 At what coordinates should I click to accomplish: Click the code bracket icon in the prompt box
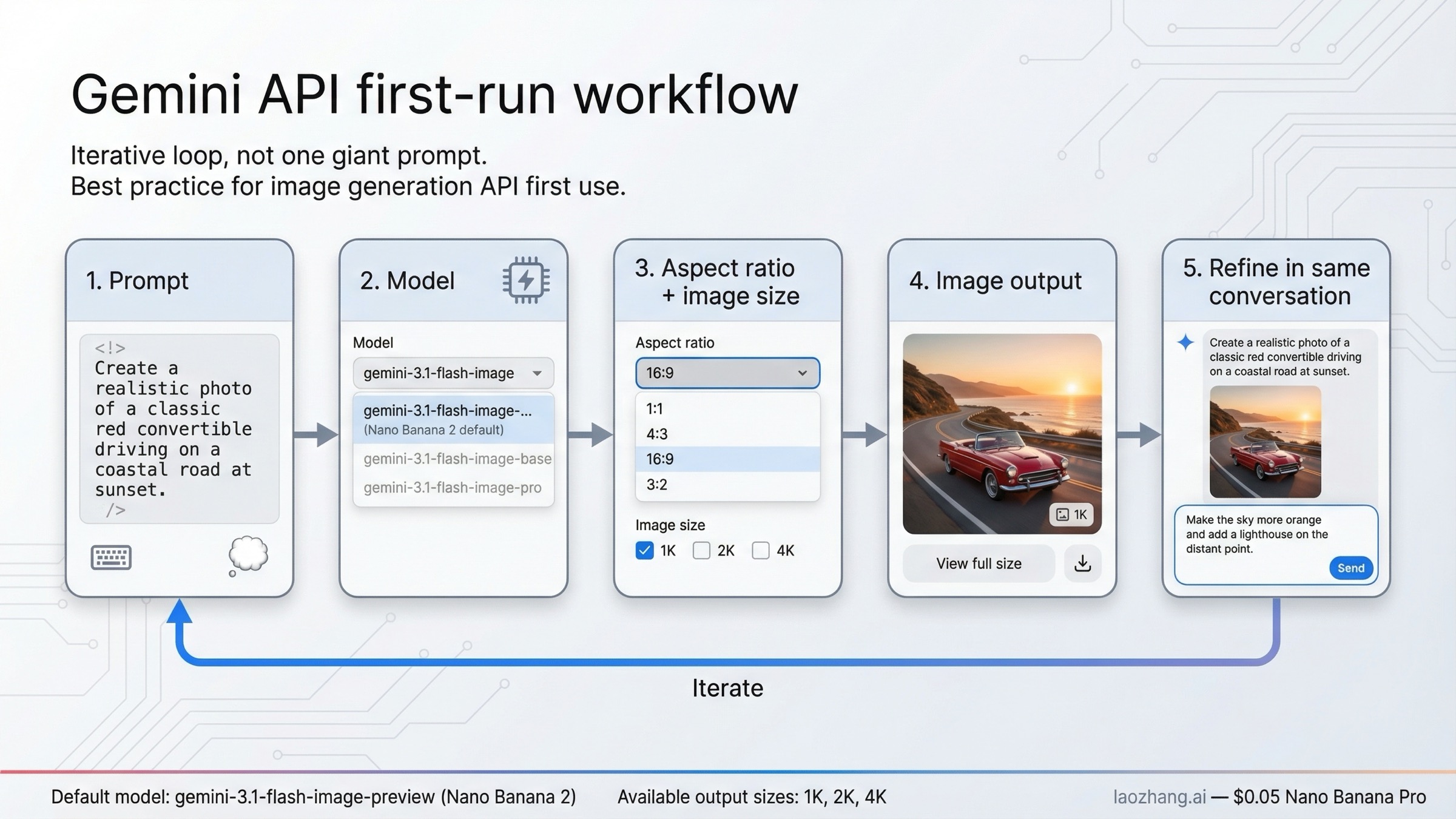tap(111, 348)
